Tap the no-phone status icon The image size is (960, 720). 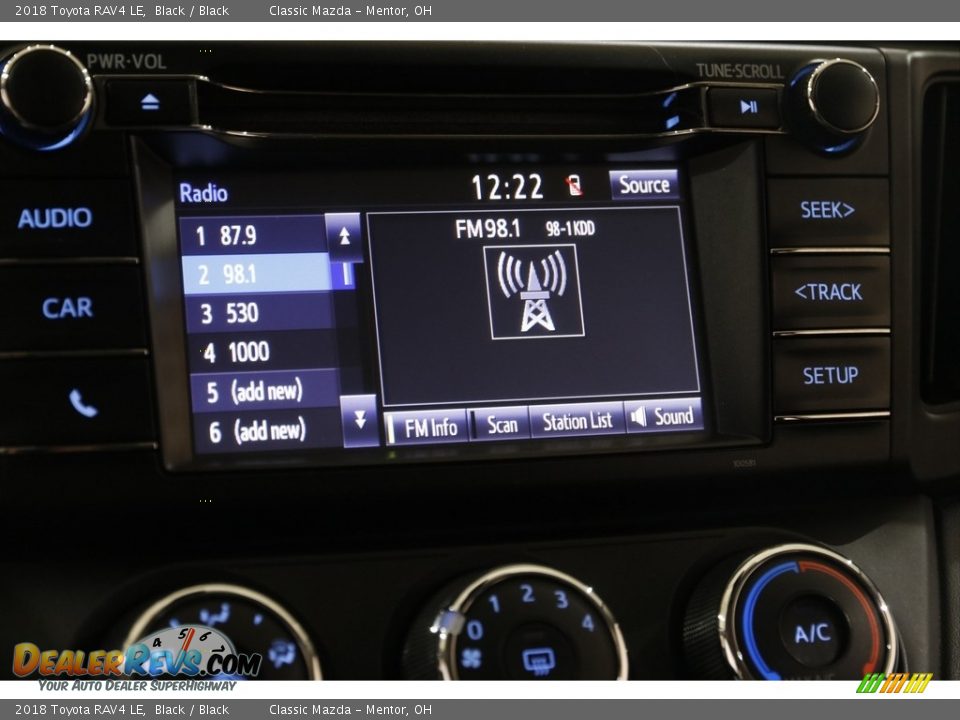coord(574,186)
